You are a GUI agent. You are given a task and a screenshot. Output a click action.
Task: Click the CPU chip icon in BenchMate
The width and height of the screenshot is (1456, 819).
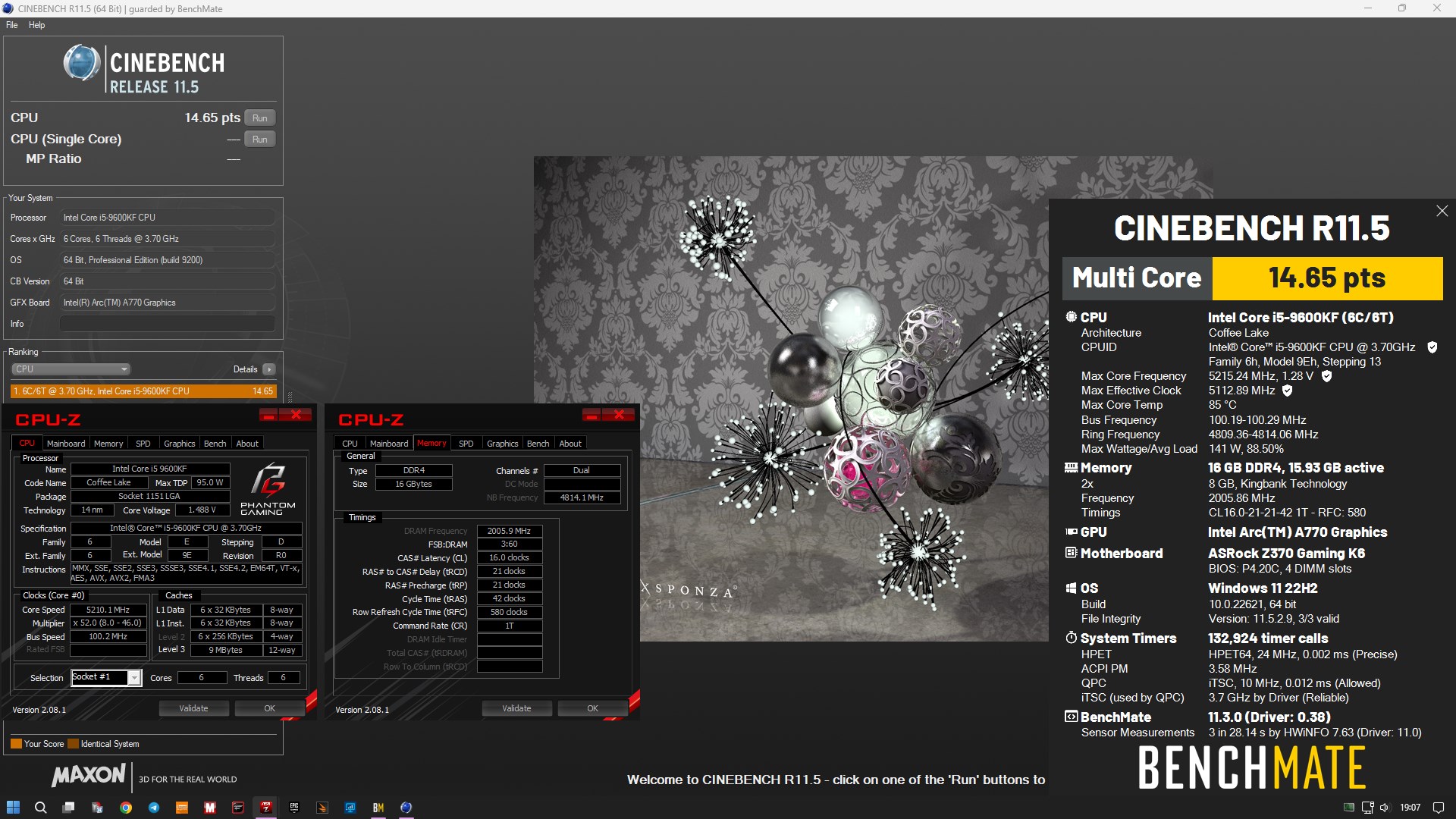click(1071, 317)
